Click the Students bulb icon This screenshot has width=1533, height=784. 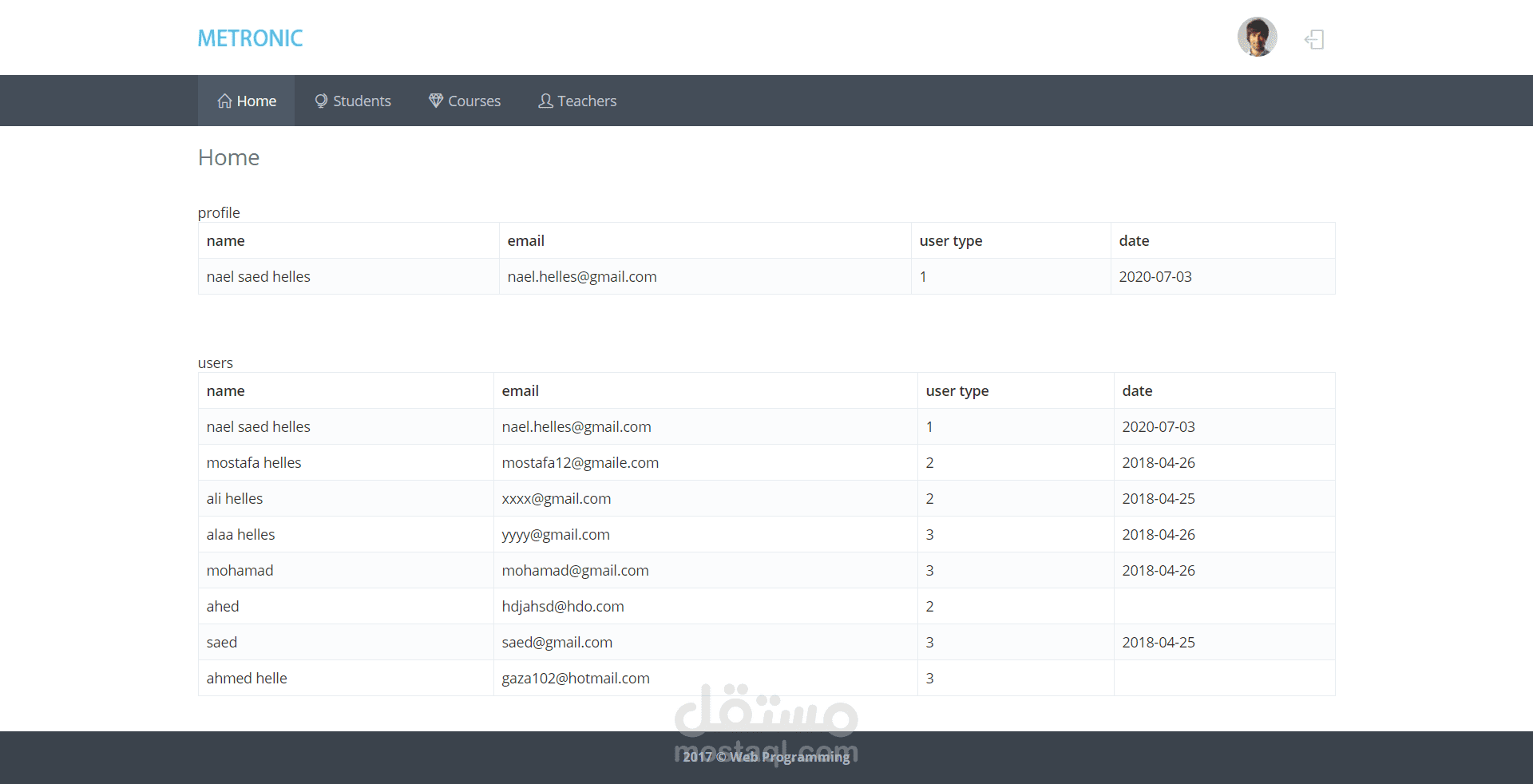(321, 101)
